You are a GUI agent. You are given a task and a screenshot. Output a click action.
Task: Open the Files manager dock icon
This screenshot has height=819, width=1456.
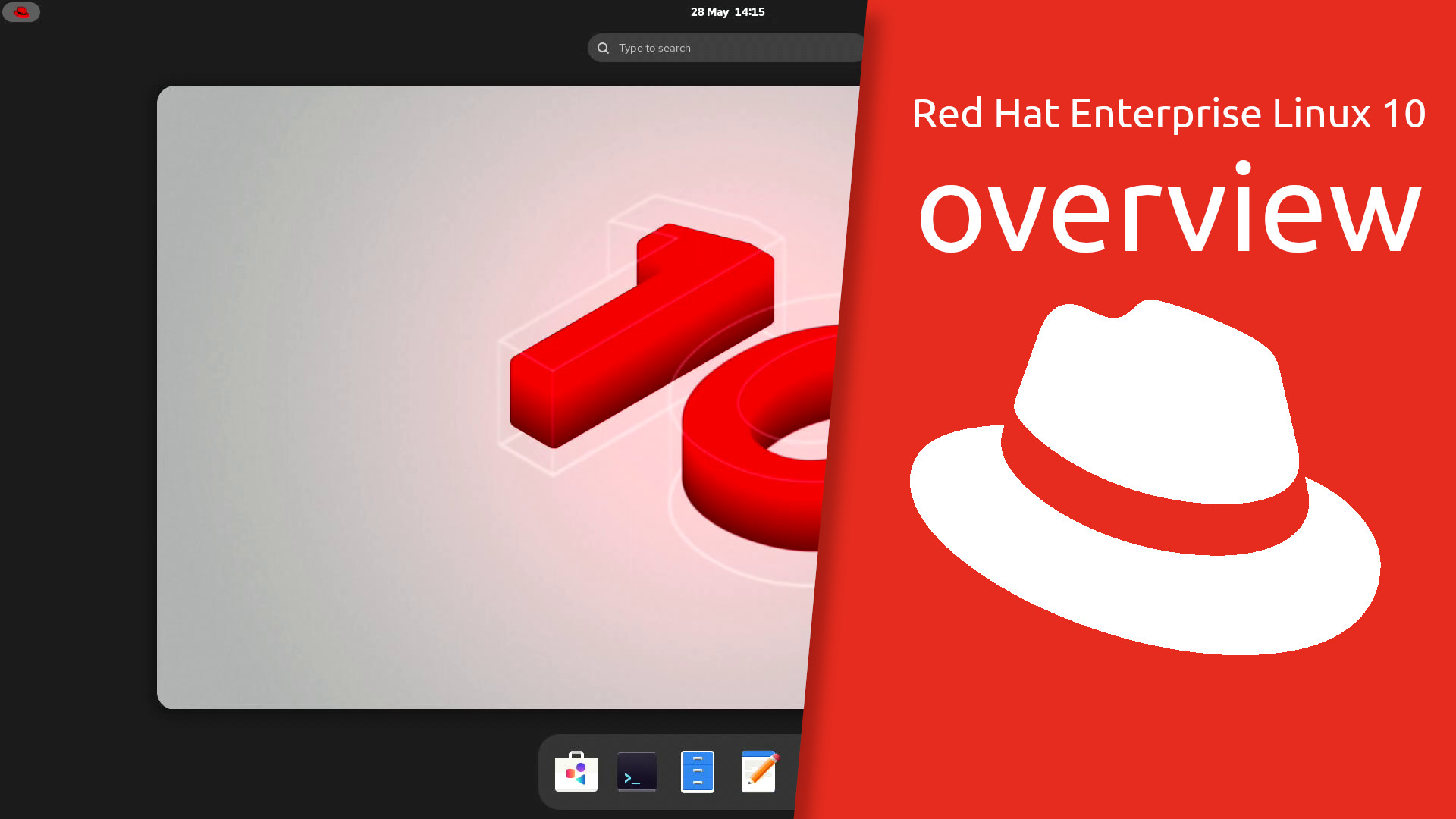point(698,771)
